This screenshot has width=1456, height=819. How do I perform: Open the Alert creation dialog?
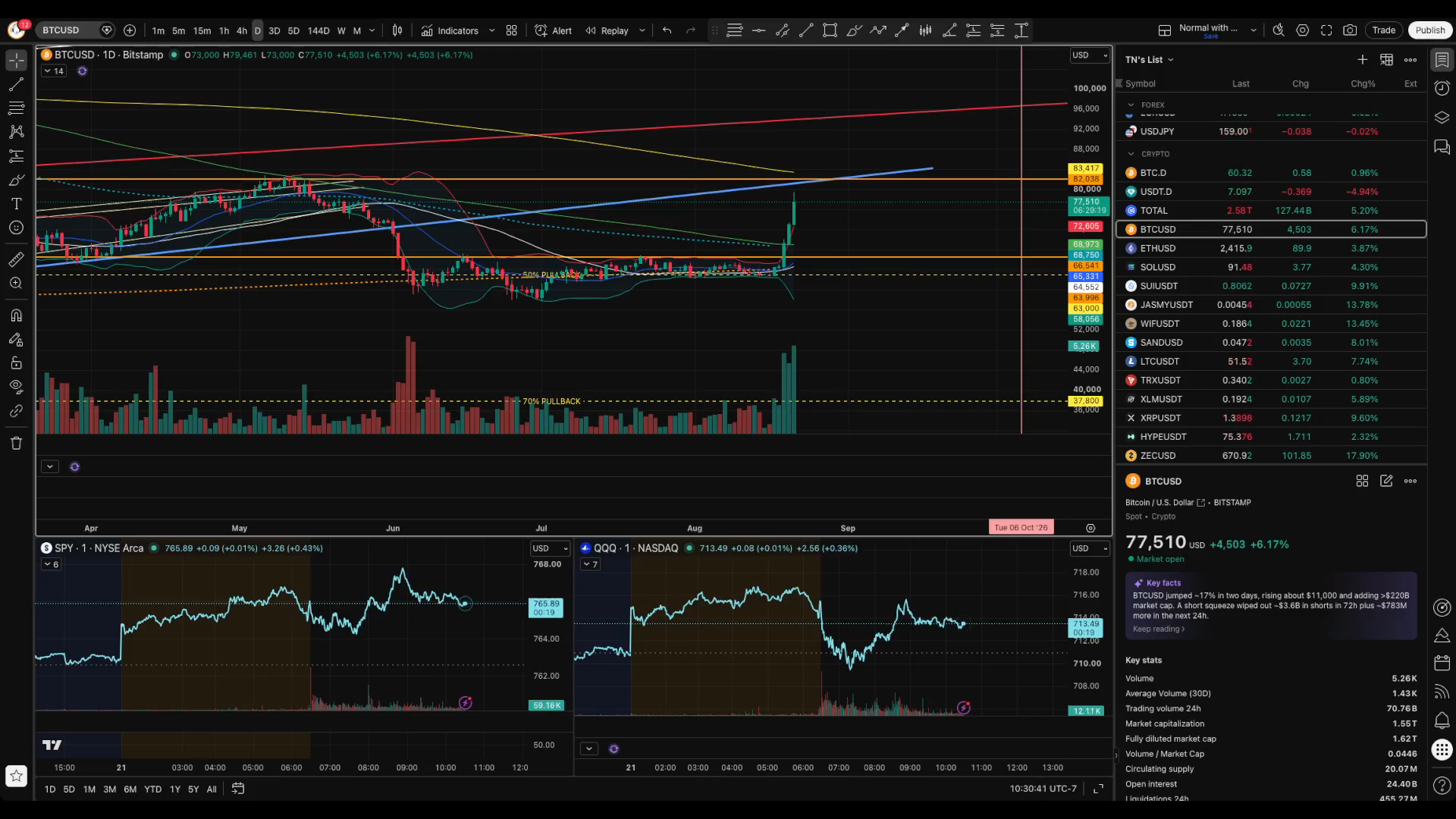point(554,30)
